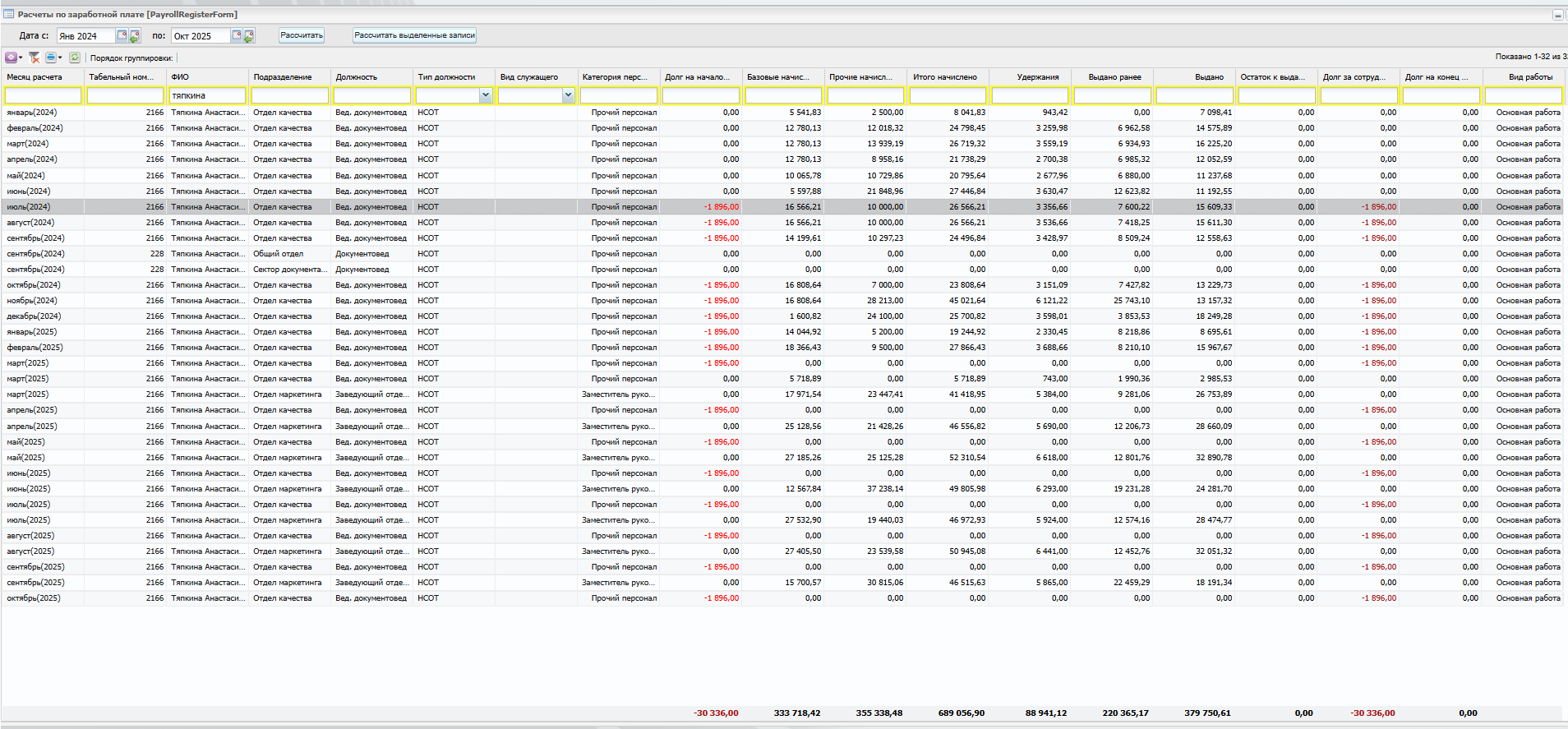The width and height of the screenshot is (1568, 729).
Task: Click the '45 021,64' total accrued cell
Action: point(948,301)
